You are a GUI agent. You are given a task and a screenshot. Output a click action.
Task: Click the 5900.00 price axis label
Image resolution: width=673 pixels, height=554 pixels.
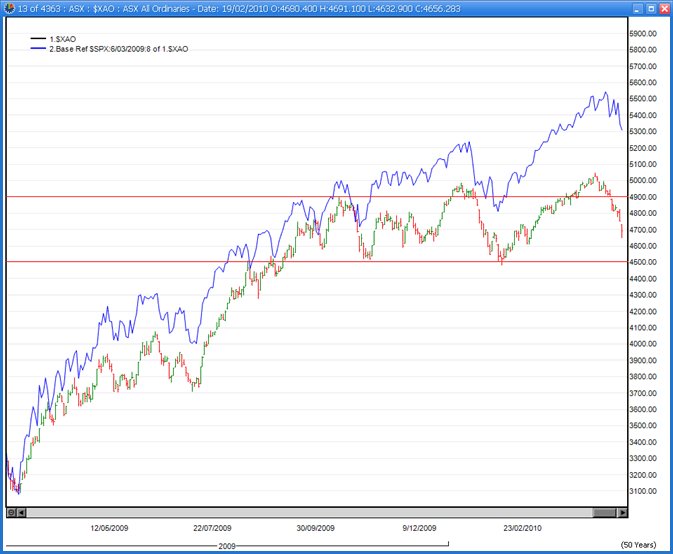coord(643,33)
